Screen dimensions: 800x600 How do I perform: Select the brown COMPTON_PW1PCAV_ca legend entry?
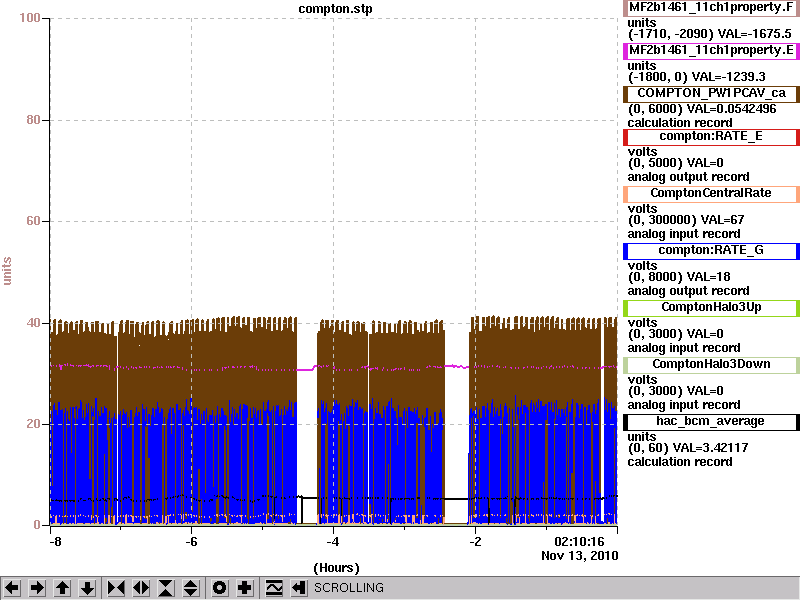[711, 93]
